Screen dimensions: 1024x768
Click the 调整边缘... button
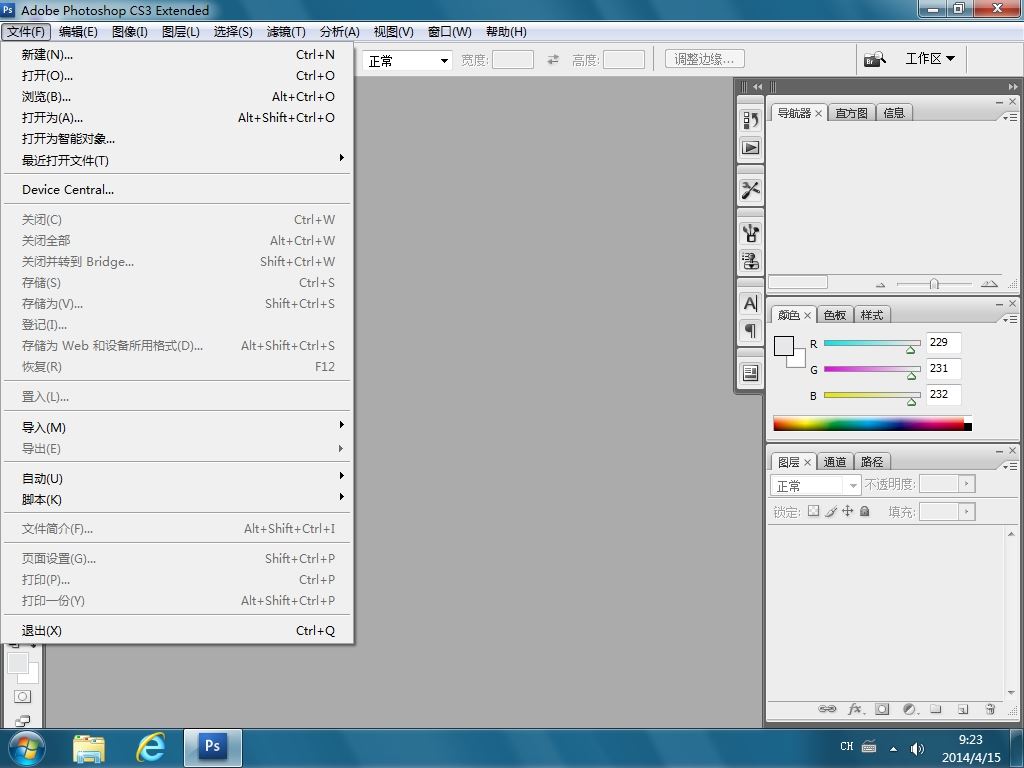pos(705,59)
